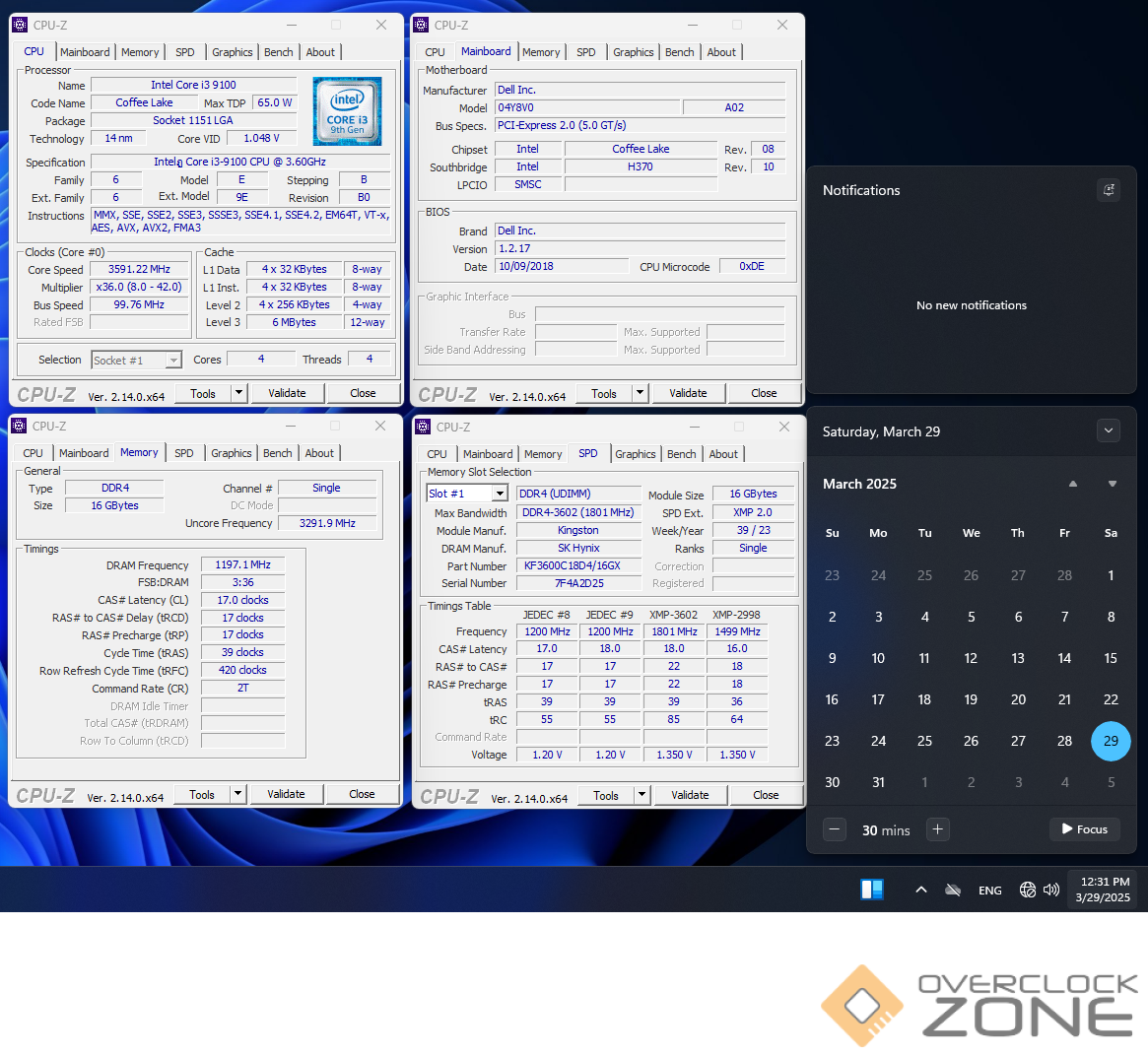Go to previous month with up arrow

point(1072,484)
